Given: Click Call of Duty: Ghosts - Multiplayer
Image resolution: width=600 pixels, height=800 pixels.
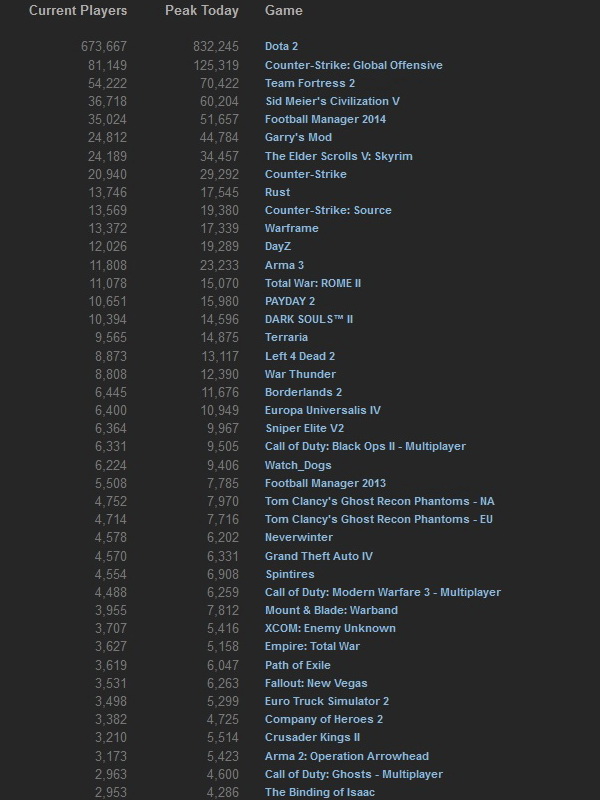Looking at the screenshot, I should [354, 774].
